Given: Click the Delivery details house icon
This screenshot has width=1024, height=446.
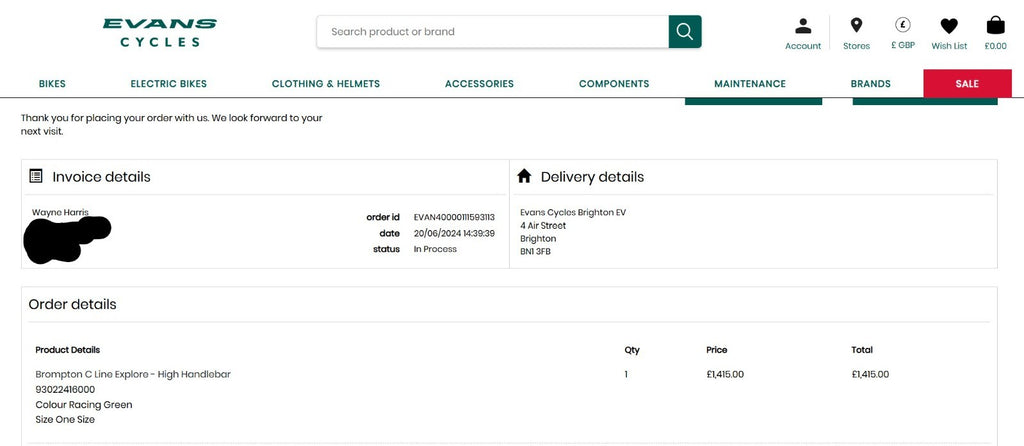Looking at the screenshot, I should 524,176.
